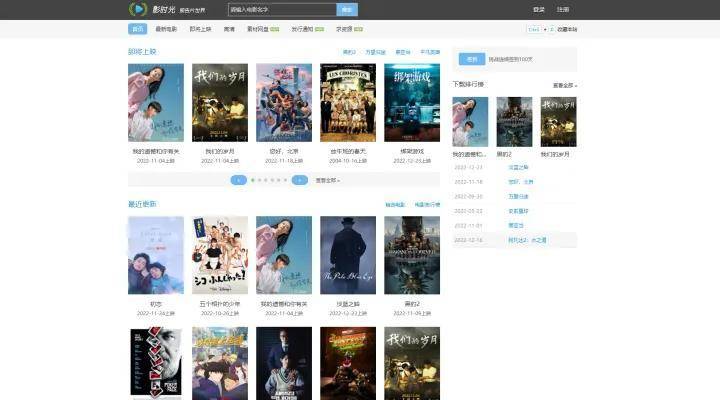Click the carousel next-page arrow button
This screenshot has height=400, width=720.
pos(299,180)
